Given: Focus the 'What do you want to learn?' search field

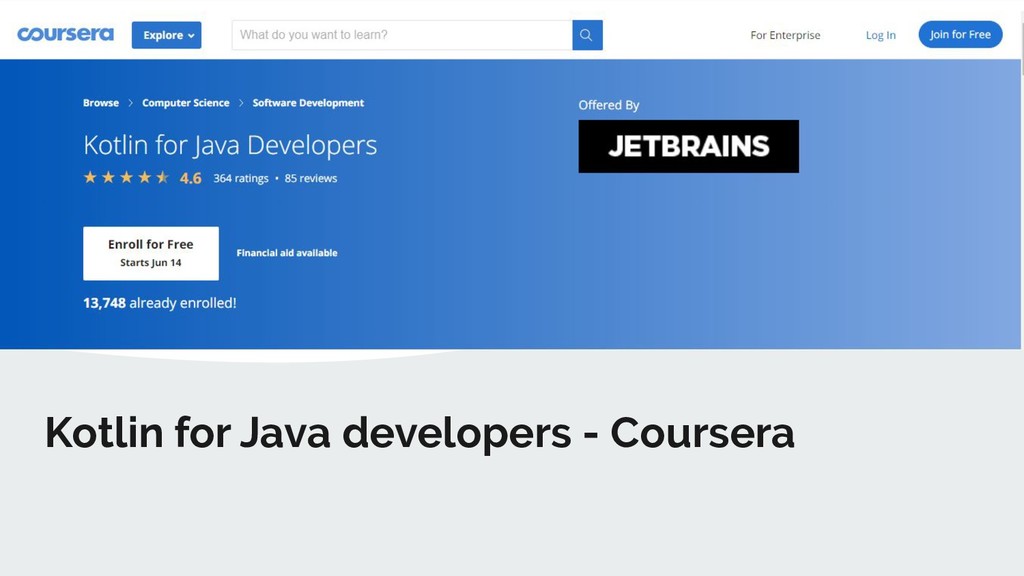Looking at the screenshot, I should pyautogui.click(x=402, y=35).
